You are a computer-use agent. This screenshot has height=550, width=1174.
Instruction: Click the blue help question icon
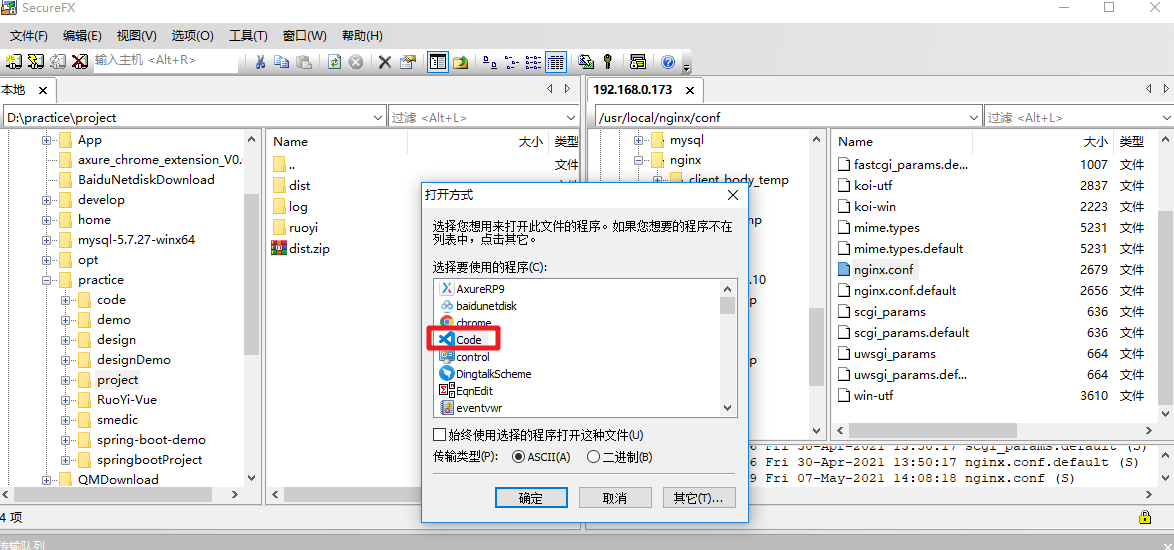tap(668, 62)
